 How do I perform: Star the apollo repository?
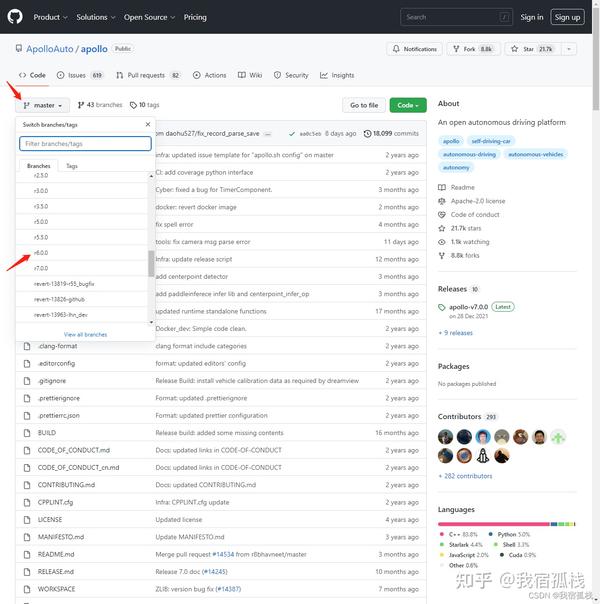click(x=533, y=49)
